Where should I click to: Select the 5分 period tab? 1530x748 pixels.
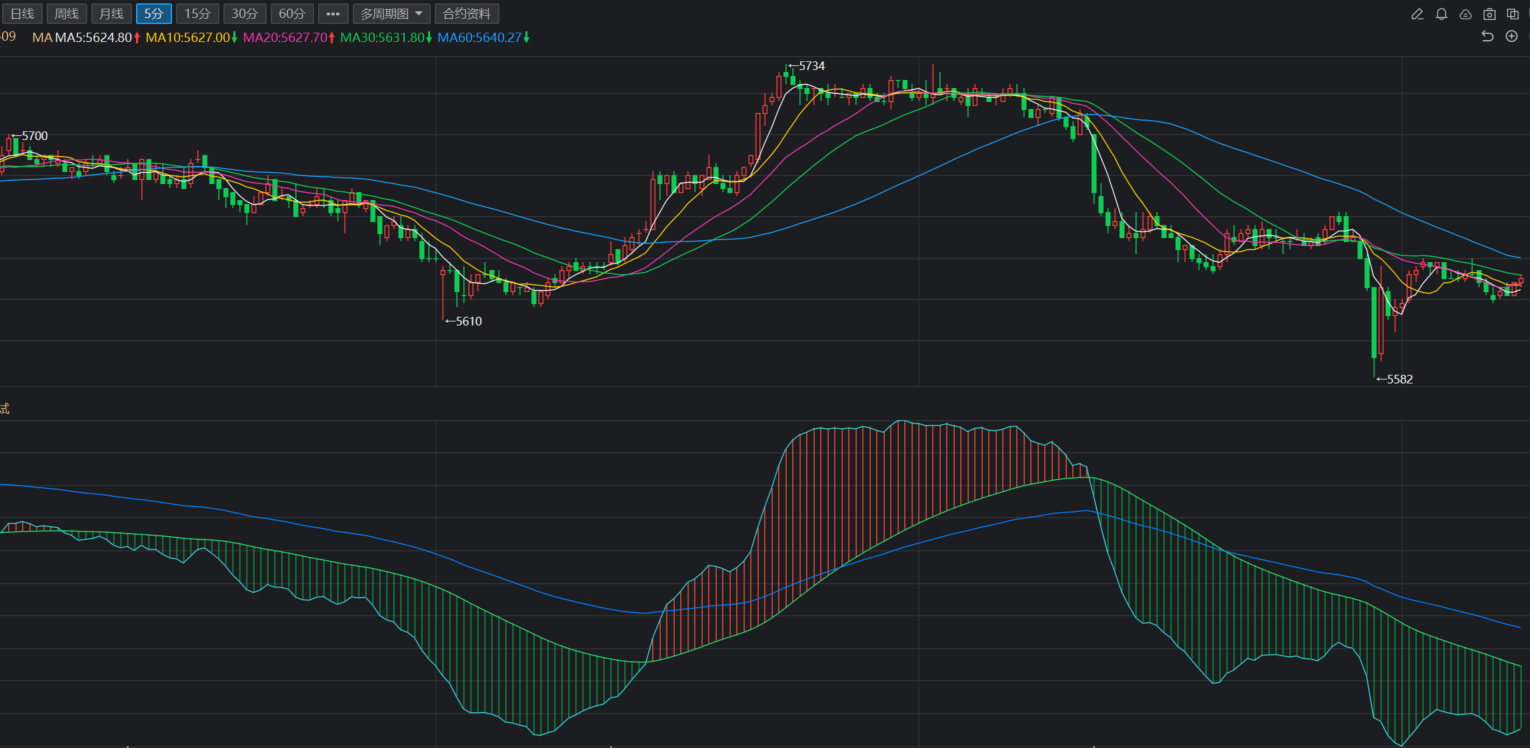(x=153, y=14)
